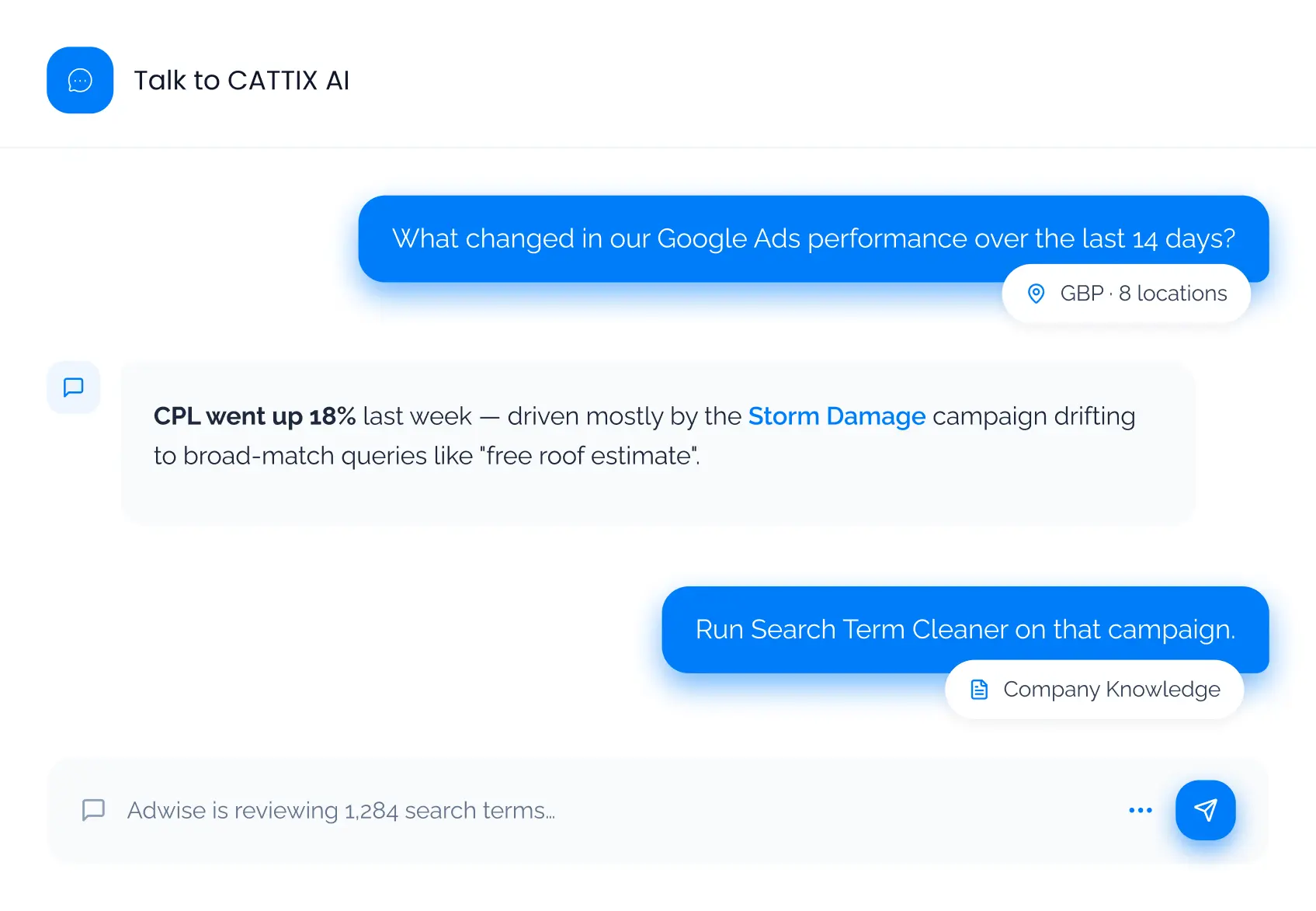The height and width of the screenshot is (911, 1316).
Task: Click the Run Search Term Cleaner message bubble
Action: click(x=965, y=629)
